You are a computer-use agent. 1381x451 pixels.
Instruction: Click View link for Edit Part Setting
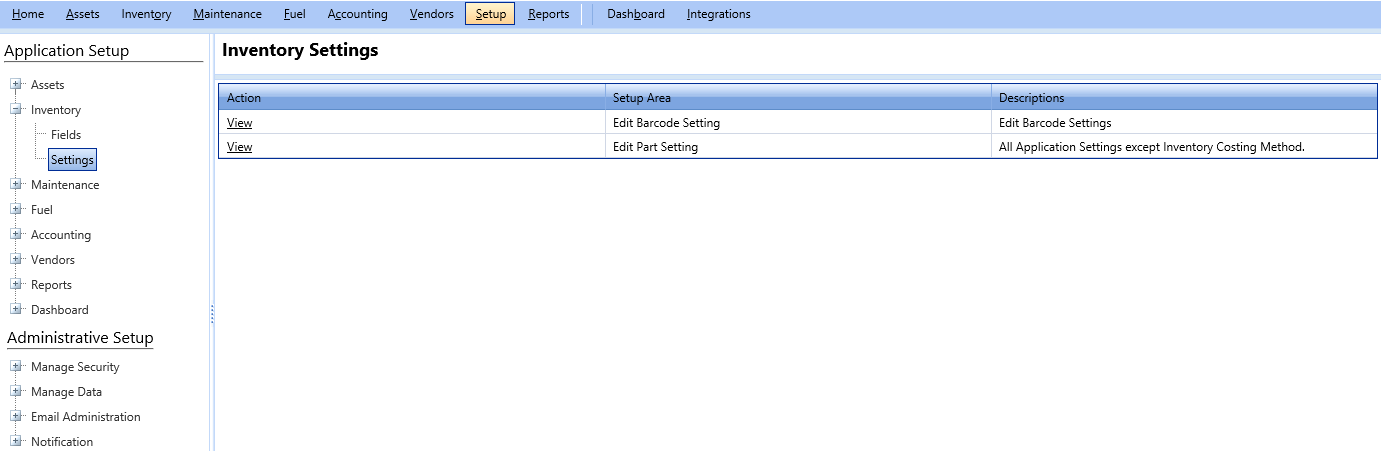[x=239, y=147]
